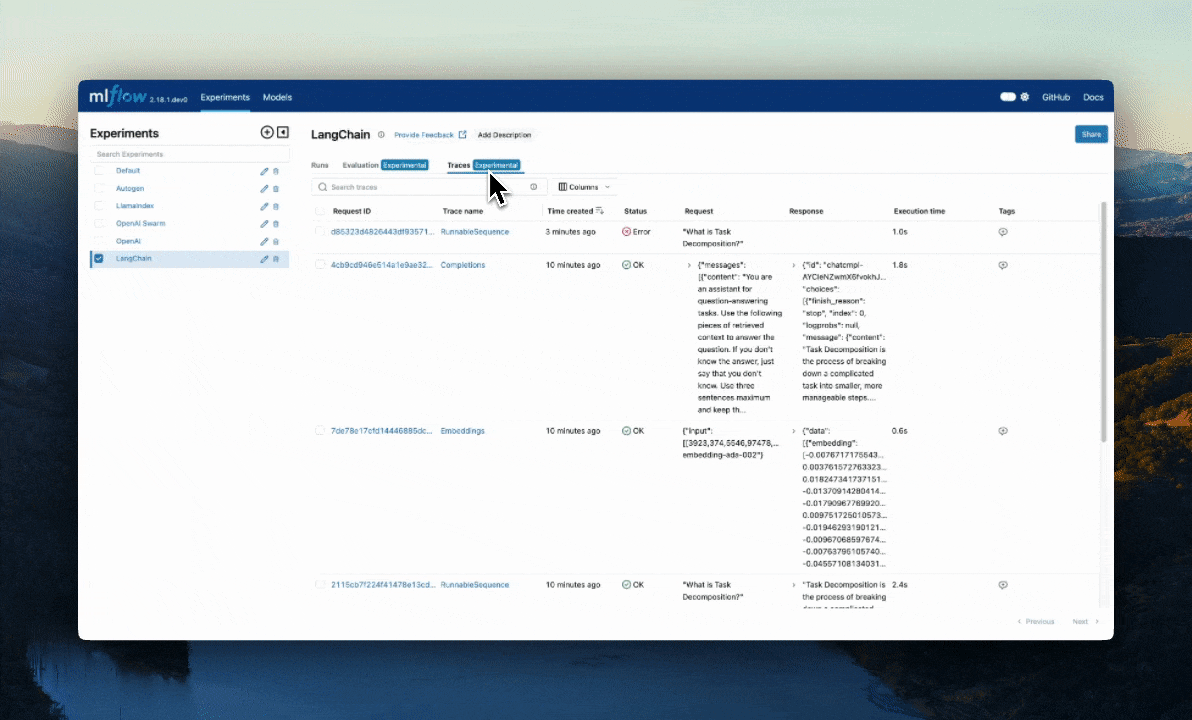Click the Error status in first row
The width and height of the screenshot is (1192, 720).
(x=636, y=232)
